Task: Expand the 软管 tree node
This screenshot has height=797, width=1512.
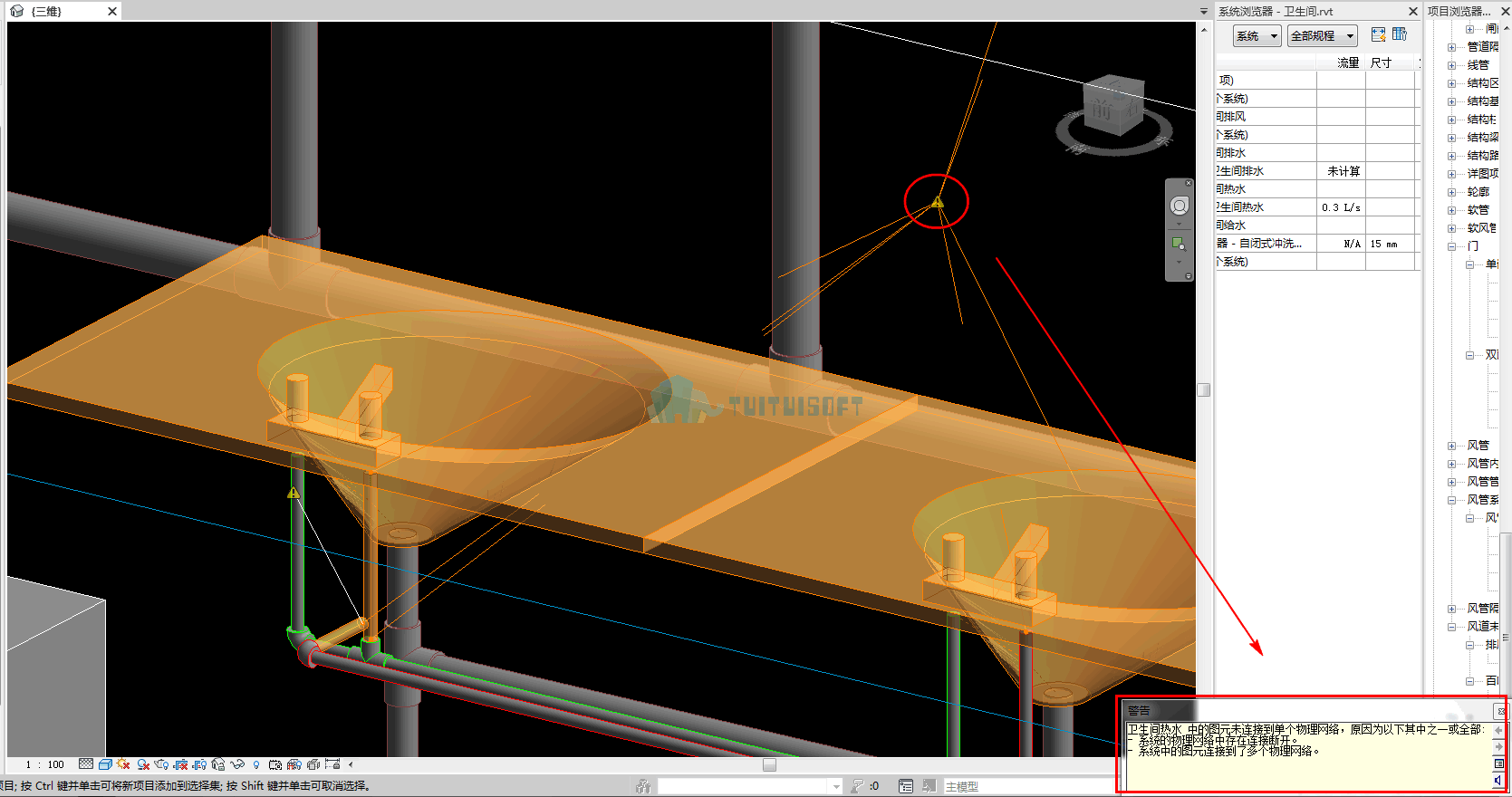Action: pos(1451,210)
